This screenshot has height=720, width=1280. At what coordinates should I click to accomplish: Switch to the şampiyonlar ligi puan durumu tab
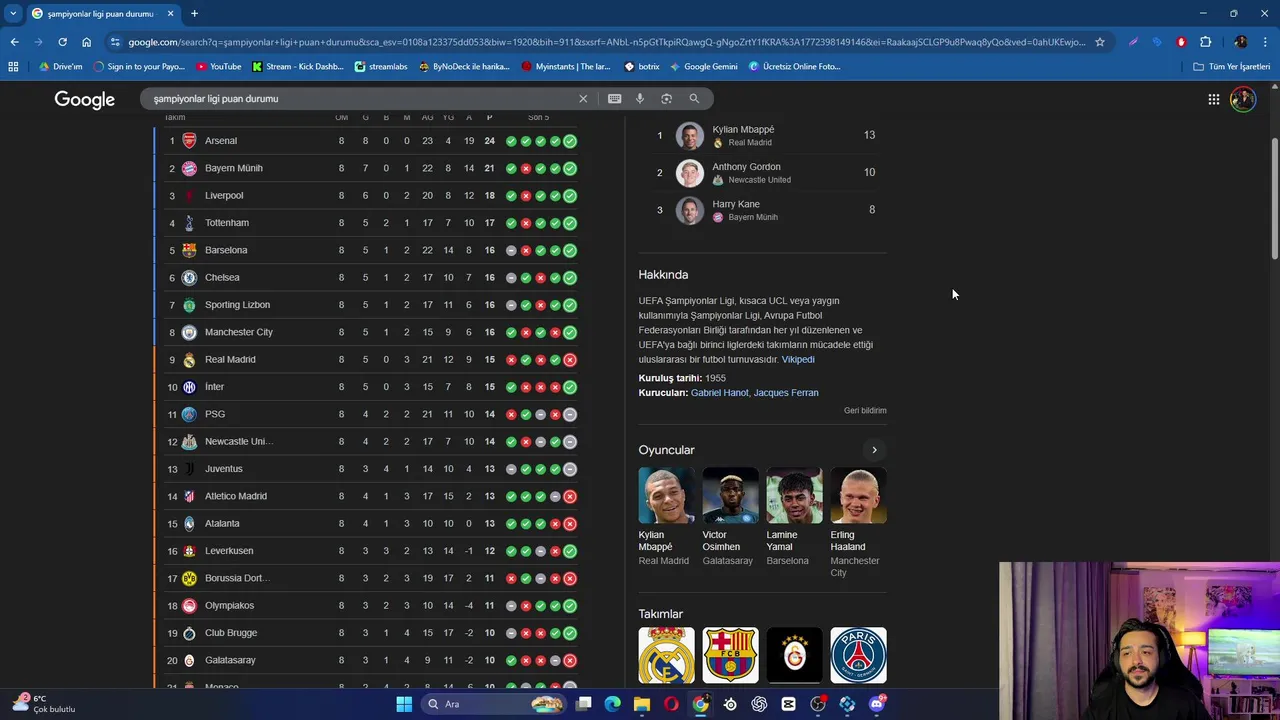(102, 13)
